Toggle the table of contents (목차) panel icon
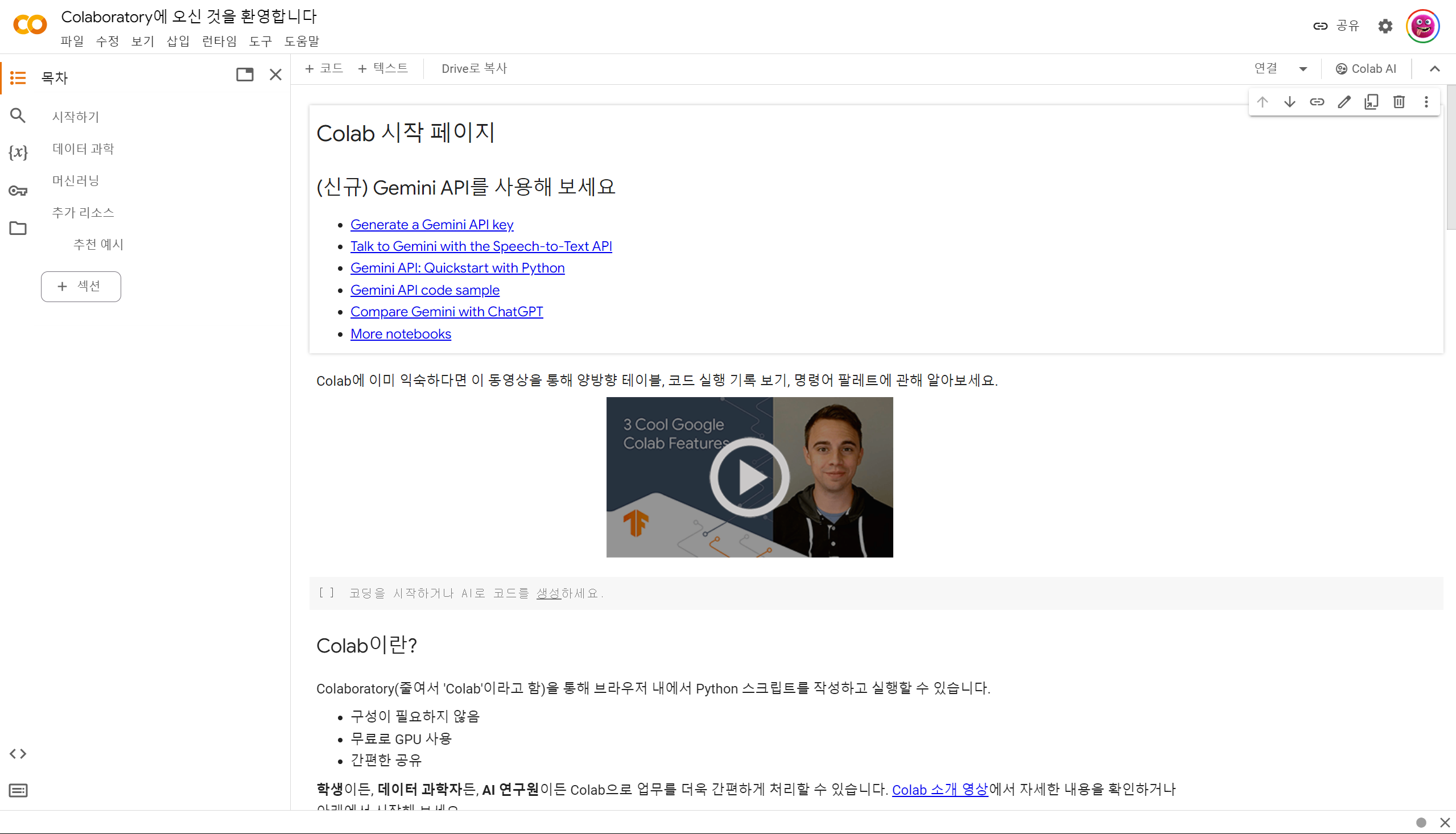Viewport: 1456px width, 834px height. coord(18,77)
